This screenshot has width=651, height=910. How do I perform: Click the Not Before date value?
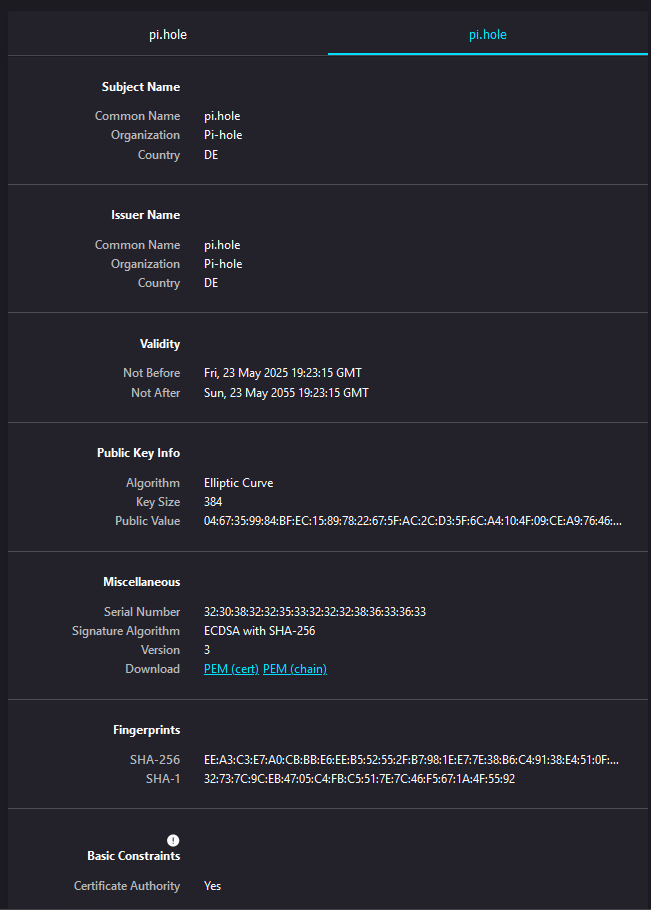pyautogui.click(x=283, y=373)
